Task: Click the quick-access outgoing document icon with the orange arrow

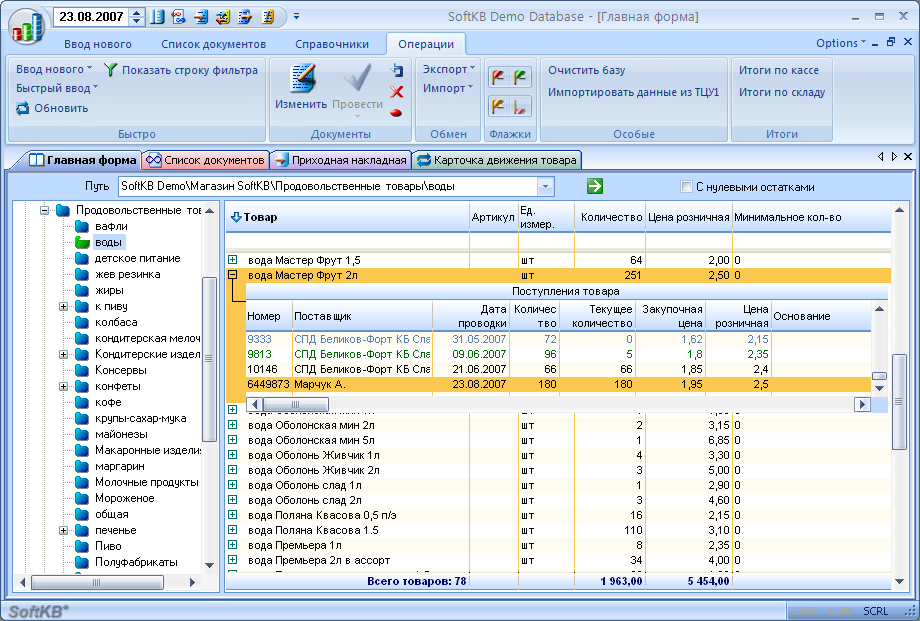Action: pos(245,16)
